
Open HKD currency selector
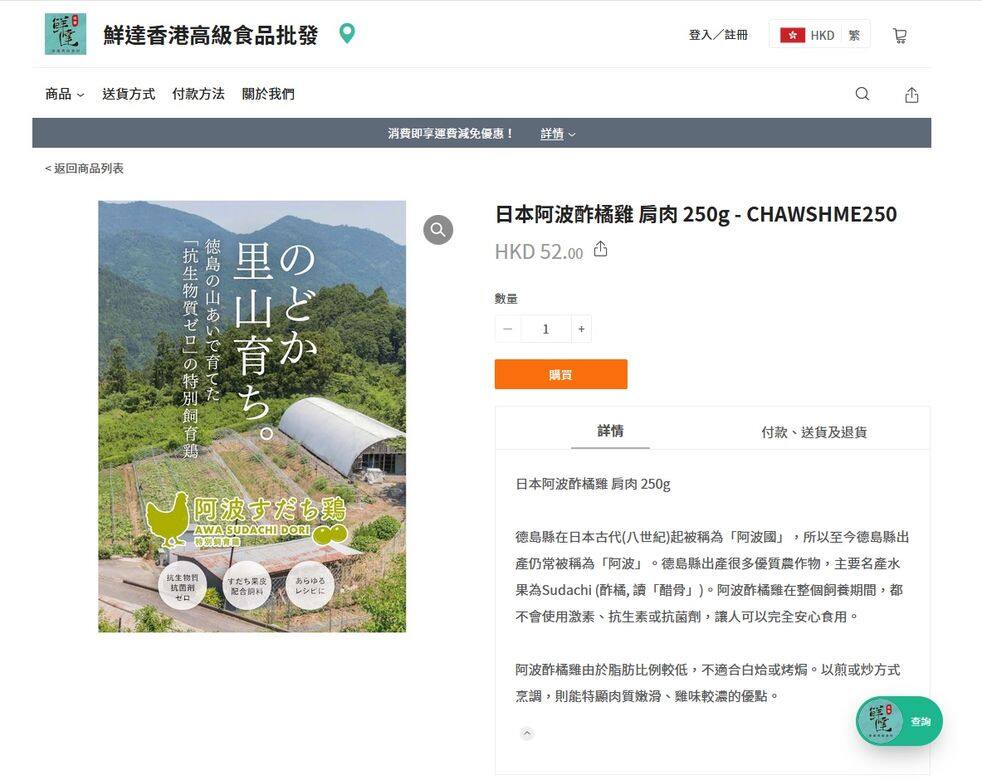coord(822,35)
